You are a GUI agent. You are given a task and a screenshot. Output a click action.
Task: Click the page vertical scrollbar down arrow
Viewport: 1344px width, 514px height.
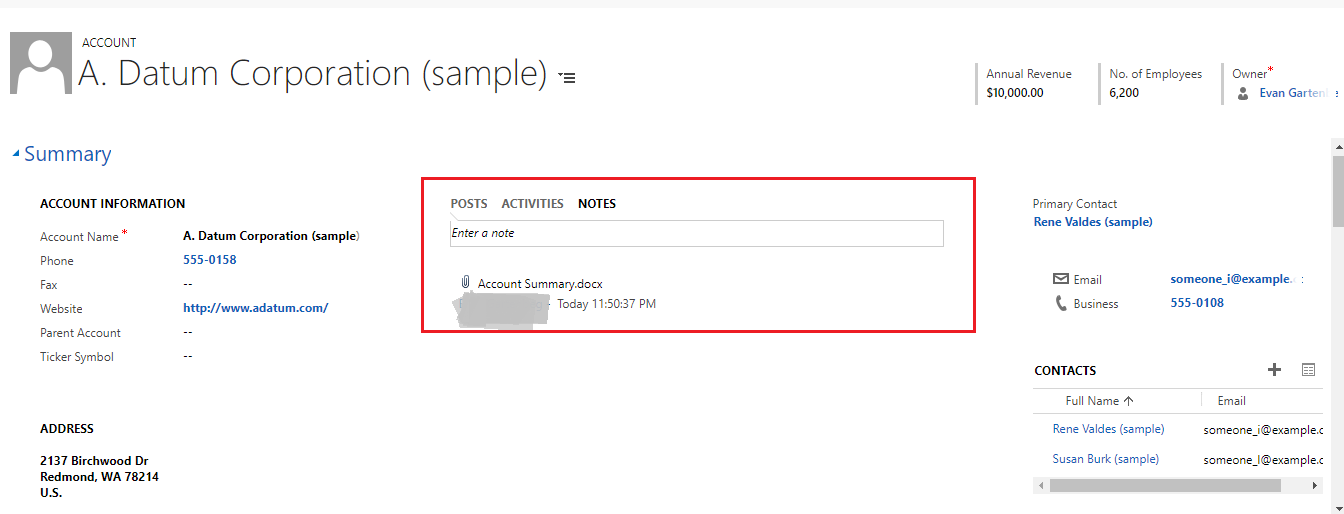pyautogui.click(x=1337, y=506)
